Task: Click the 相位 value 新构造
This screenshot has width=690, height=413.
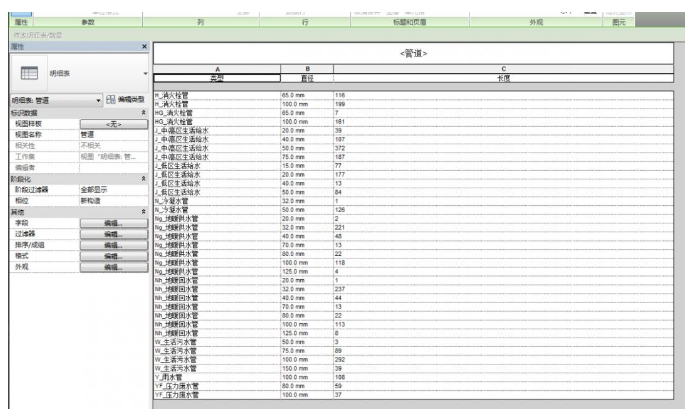Action: pos(114,201)
